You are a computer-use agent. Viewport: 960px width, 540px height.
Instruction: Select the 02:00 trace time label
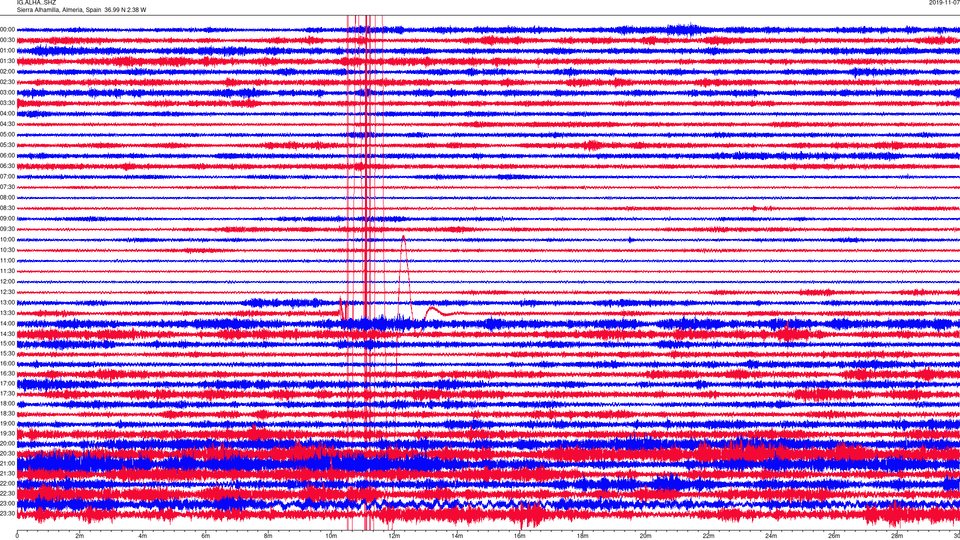(x=7, y=72)
